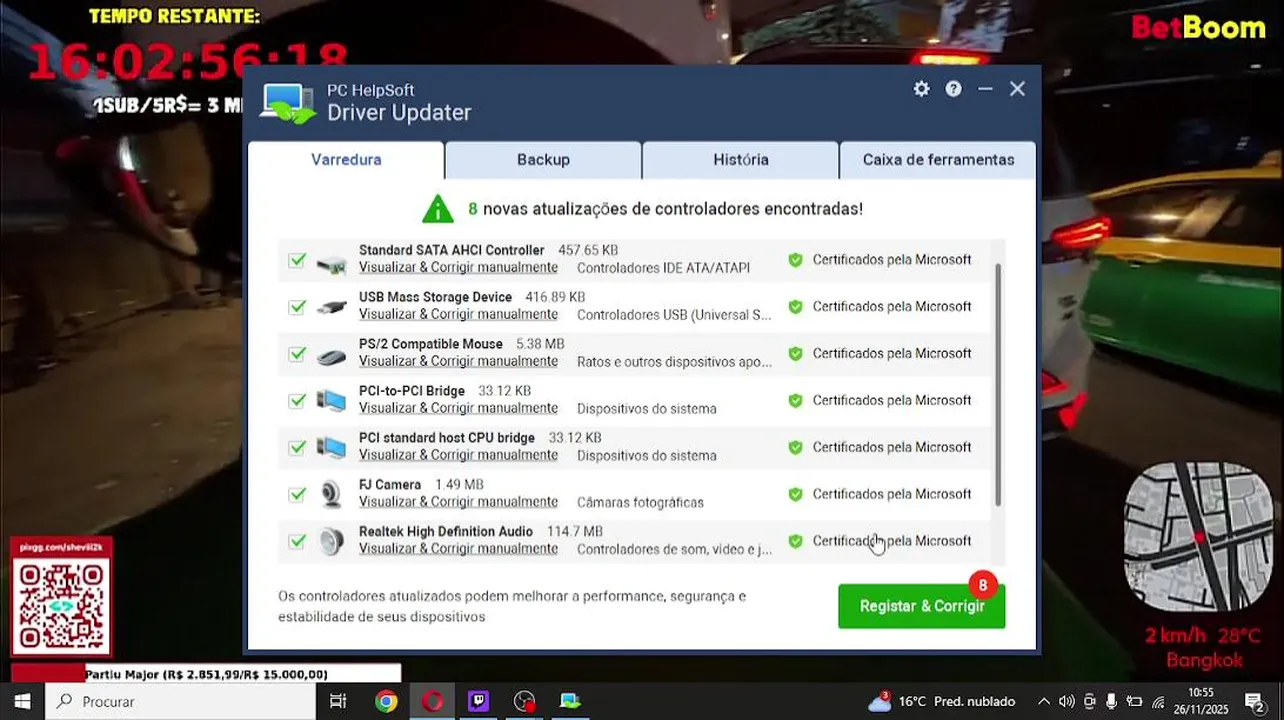
Task: Select the text "114.7 MB"
Action: tap(575, 531)
